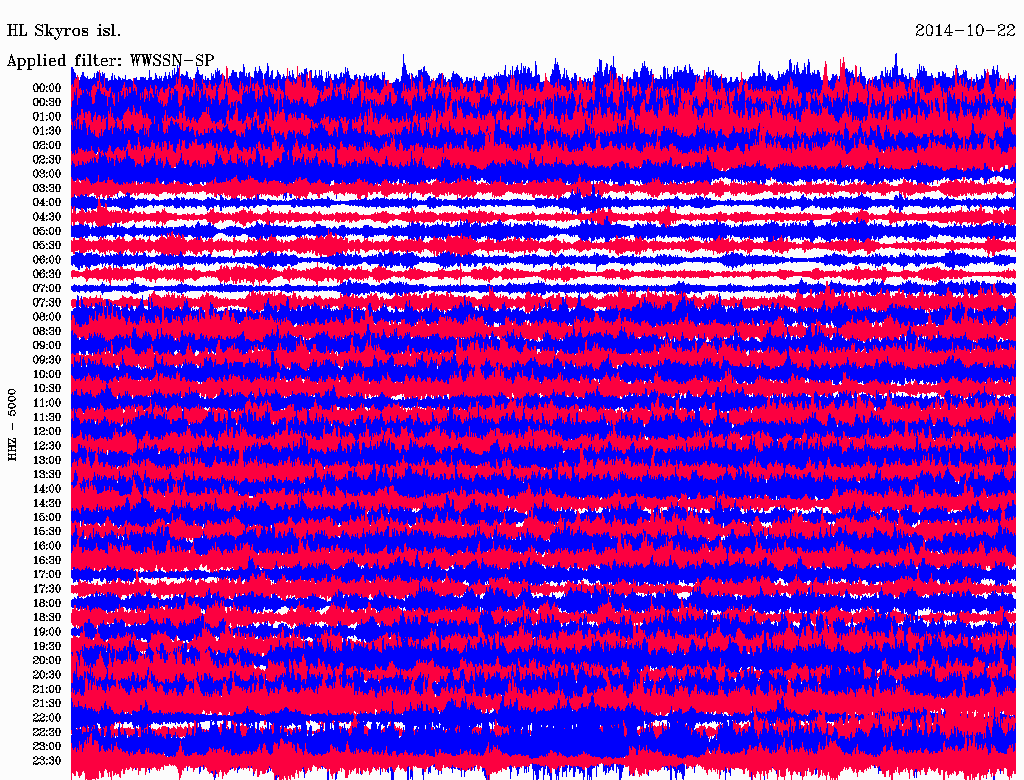Select the 04:30 time label
The height and width of the screenshot is (780, 1024).
[46, 217]
